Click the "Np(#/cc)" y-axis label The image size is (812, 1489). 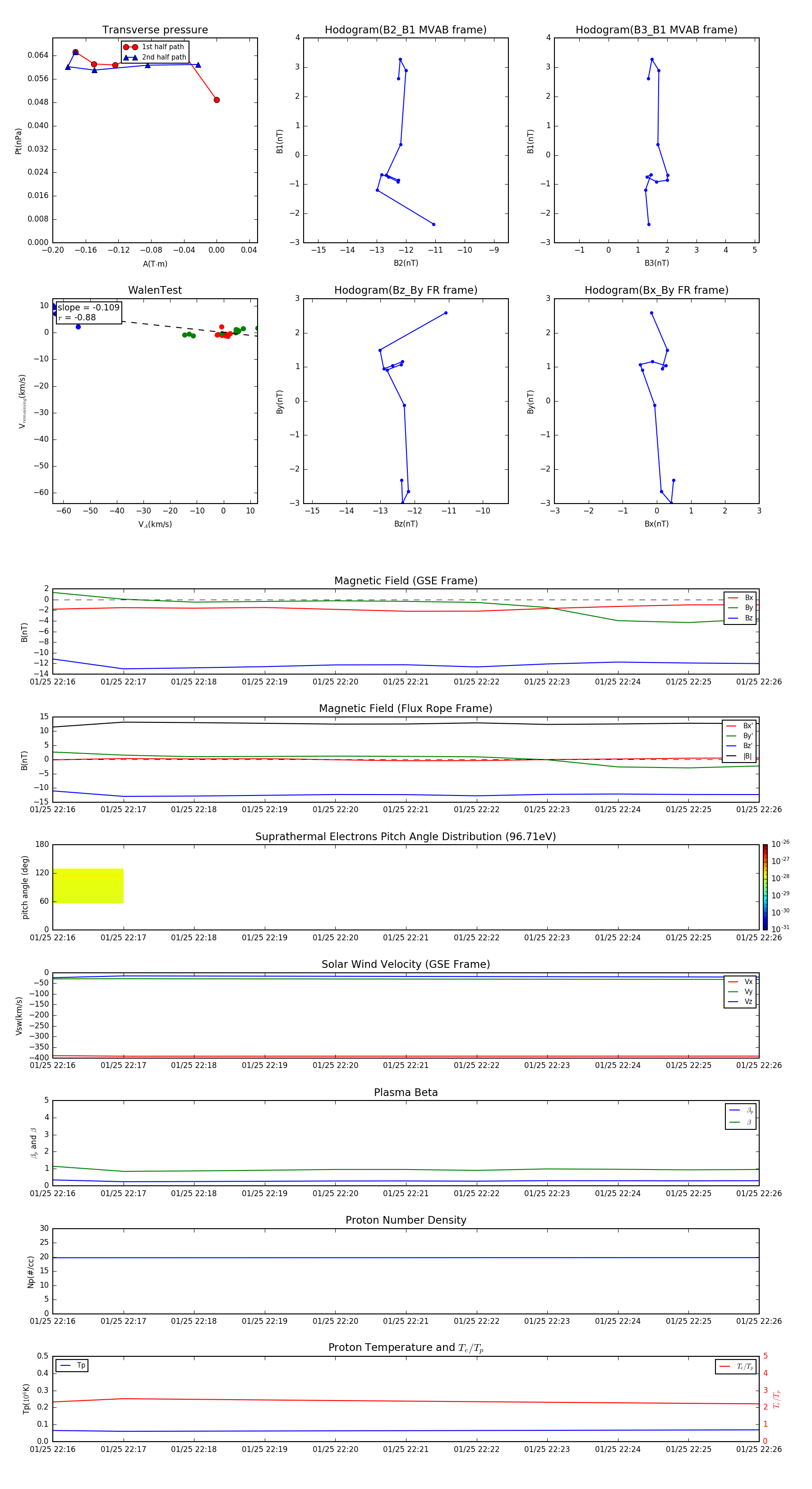click(31, 1271)
